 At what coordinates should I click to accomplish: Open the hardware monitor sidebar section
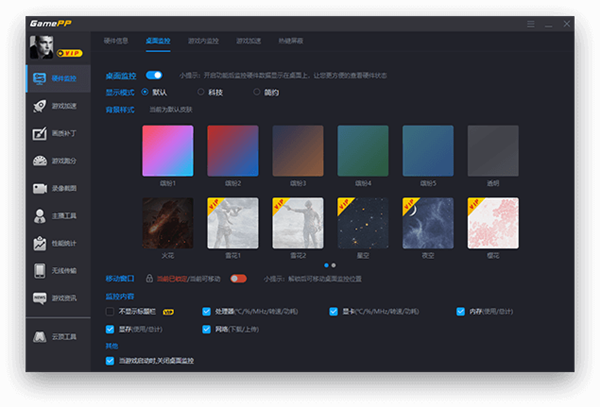point(58,78)
